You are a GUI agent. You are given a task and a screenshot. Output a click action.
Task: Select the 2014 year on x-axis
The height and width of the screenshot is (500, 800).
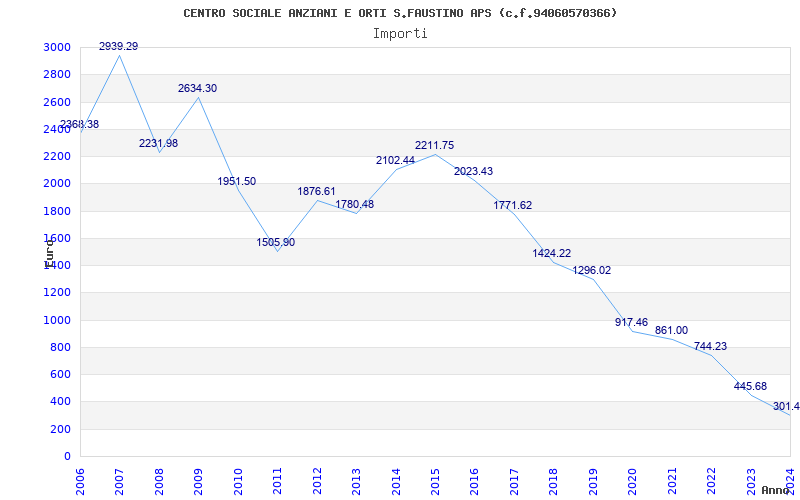[x=396, y=480]
